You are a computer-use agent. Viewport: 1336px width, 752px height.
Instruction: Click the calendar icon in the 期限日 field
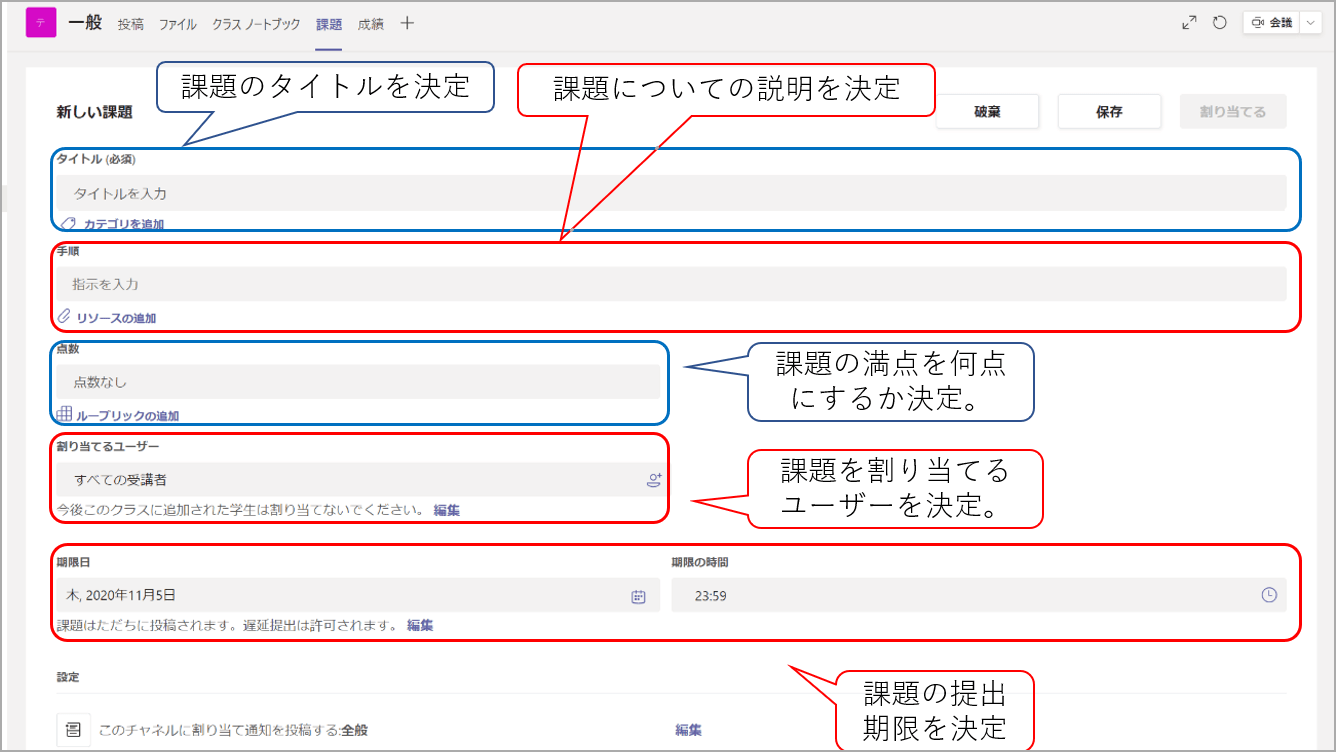[x=638, y=596]
